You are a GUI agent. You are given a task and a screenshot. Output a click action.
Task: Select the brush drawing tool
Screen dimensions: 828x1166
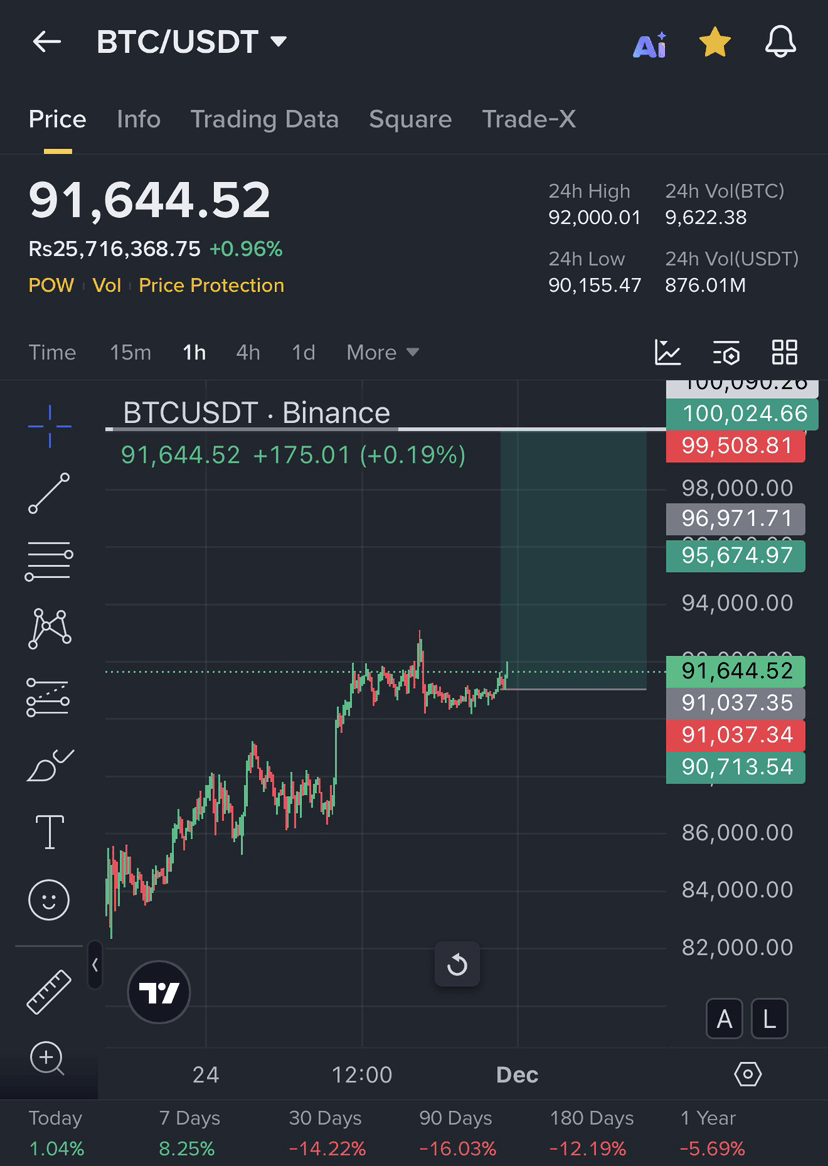pos(50,766)
